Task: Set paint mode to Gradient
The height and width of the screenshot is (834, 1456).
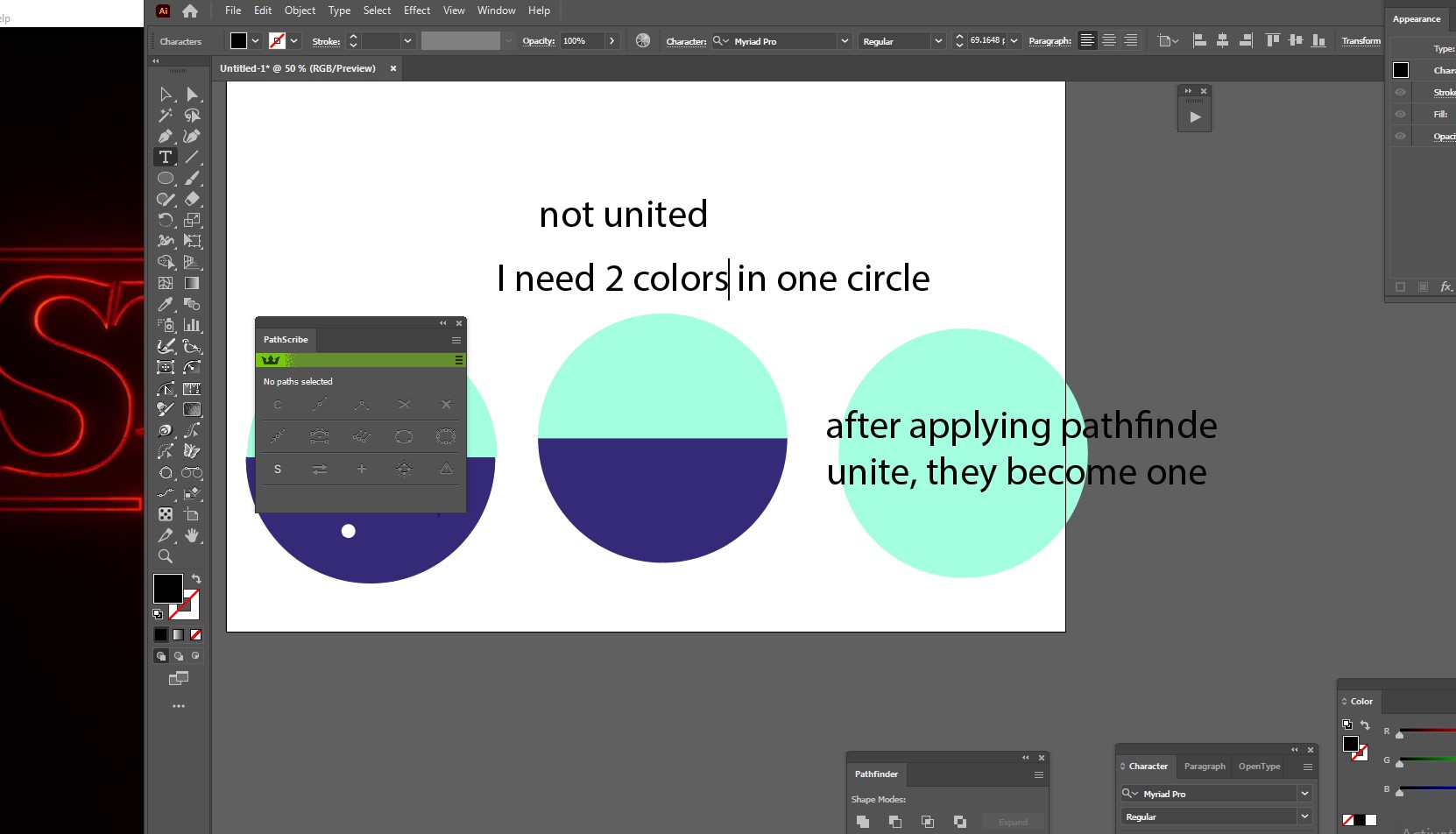Action: click(x=179, y=634)
